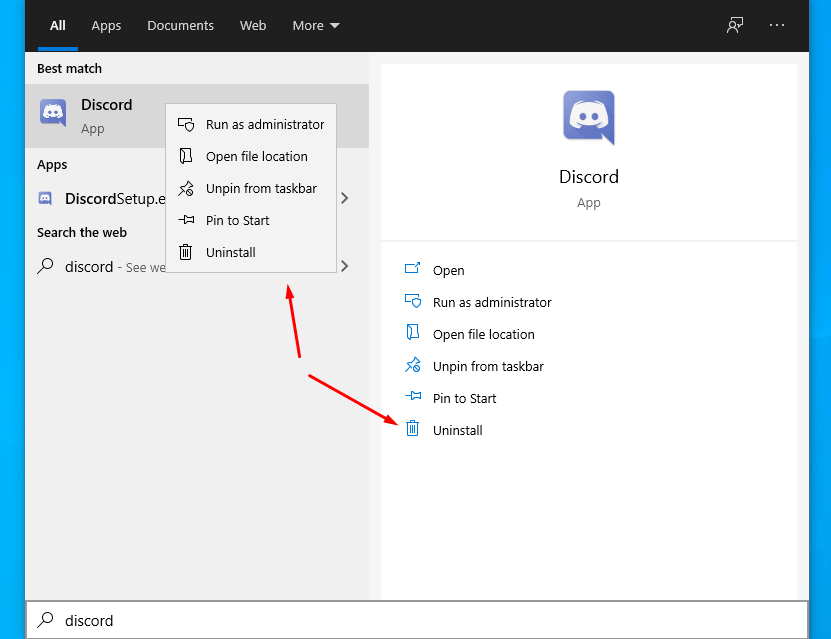Expand DiscordSetup.exe result chevron
The image size is (831, 639).
(x=345, y=198)
